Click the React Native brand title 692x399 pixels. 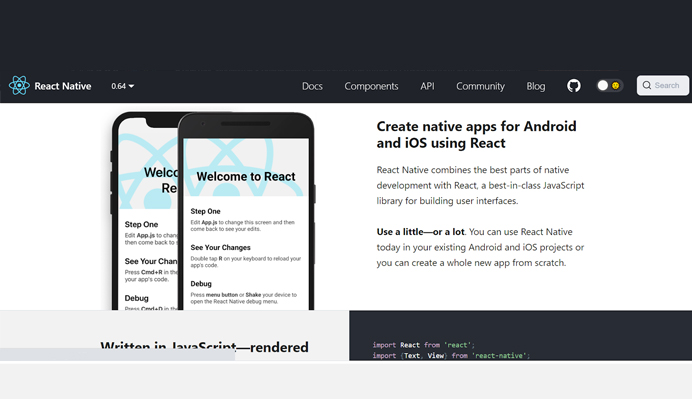(x=63, y=86)
